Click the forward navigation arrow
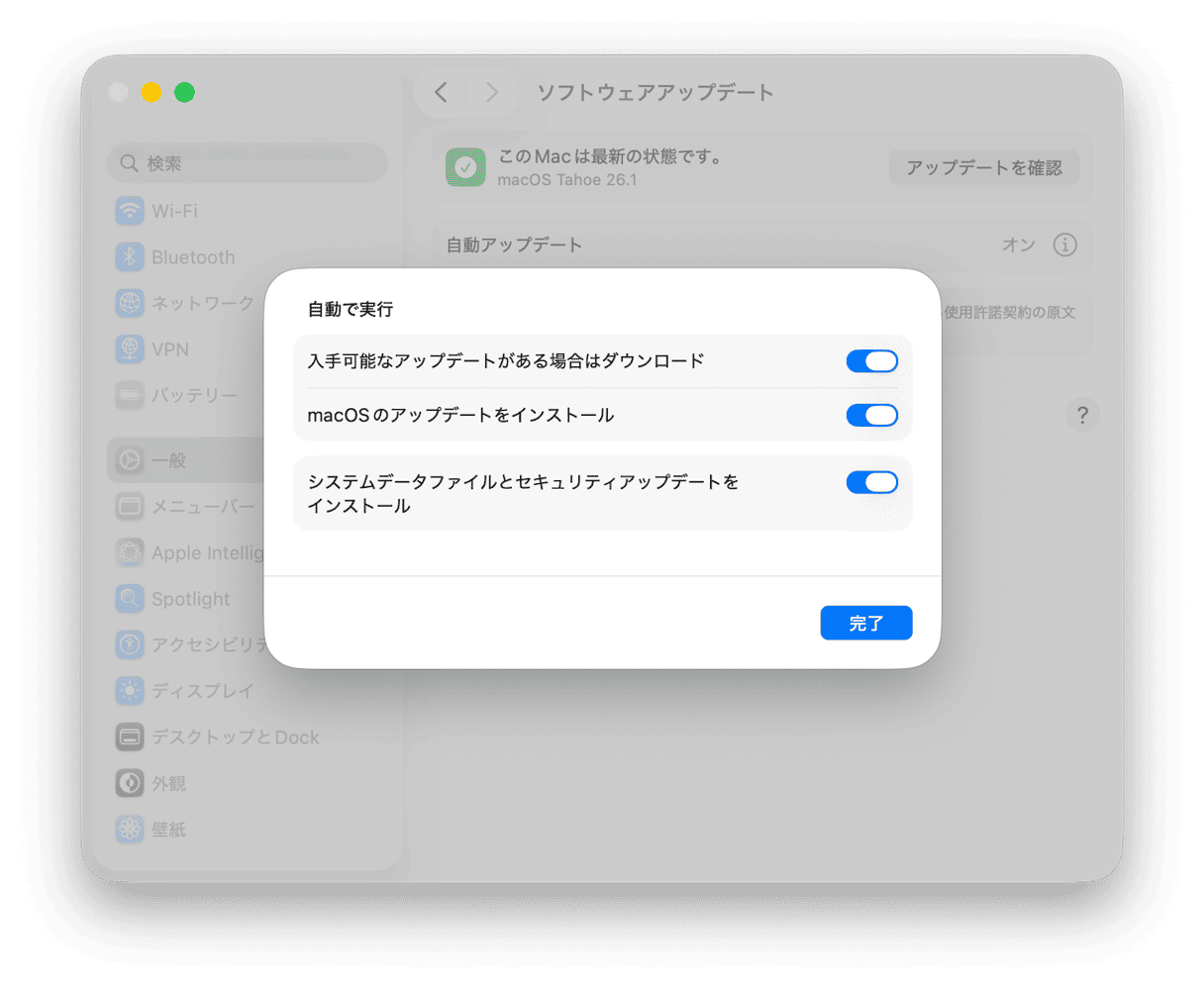The image size is (1204, 989). click(492, 92)
